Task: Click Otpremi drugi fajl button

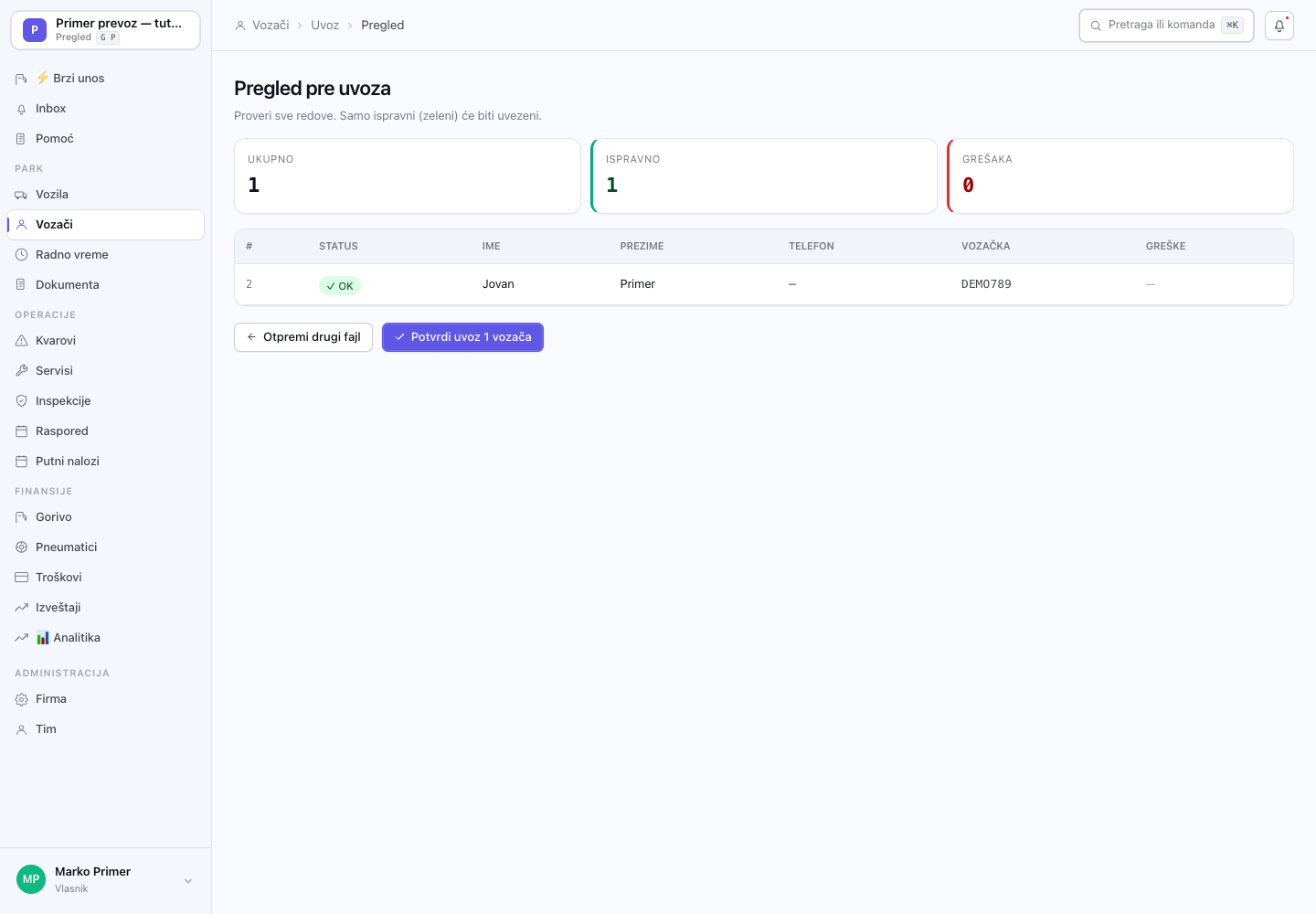Action: click(303, 337)
